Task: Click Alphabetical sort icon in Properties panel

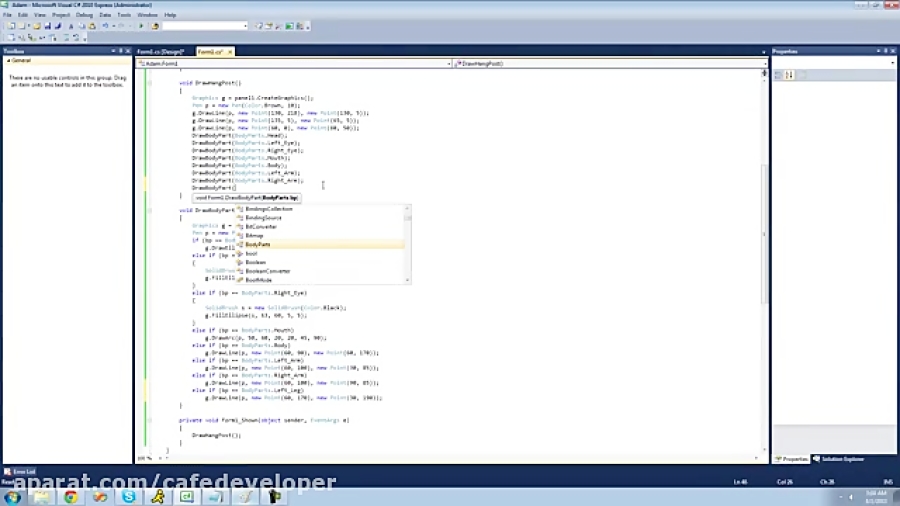Action: pyautogui.click(x=789, y=75)
